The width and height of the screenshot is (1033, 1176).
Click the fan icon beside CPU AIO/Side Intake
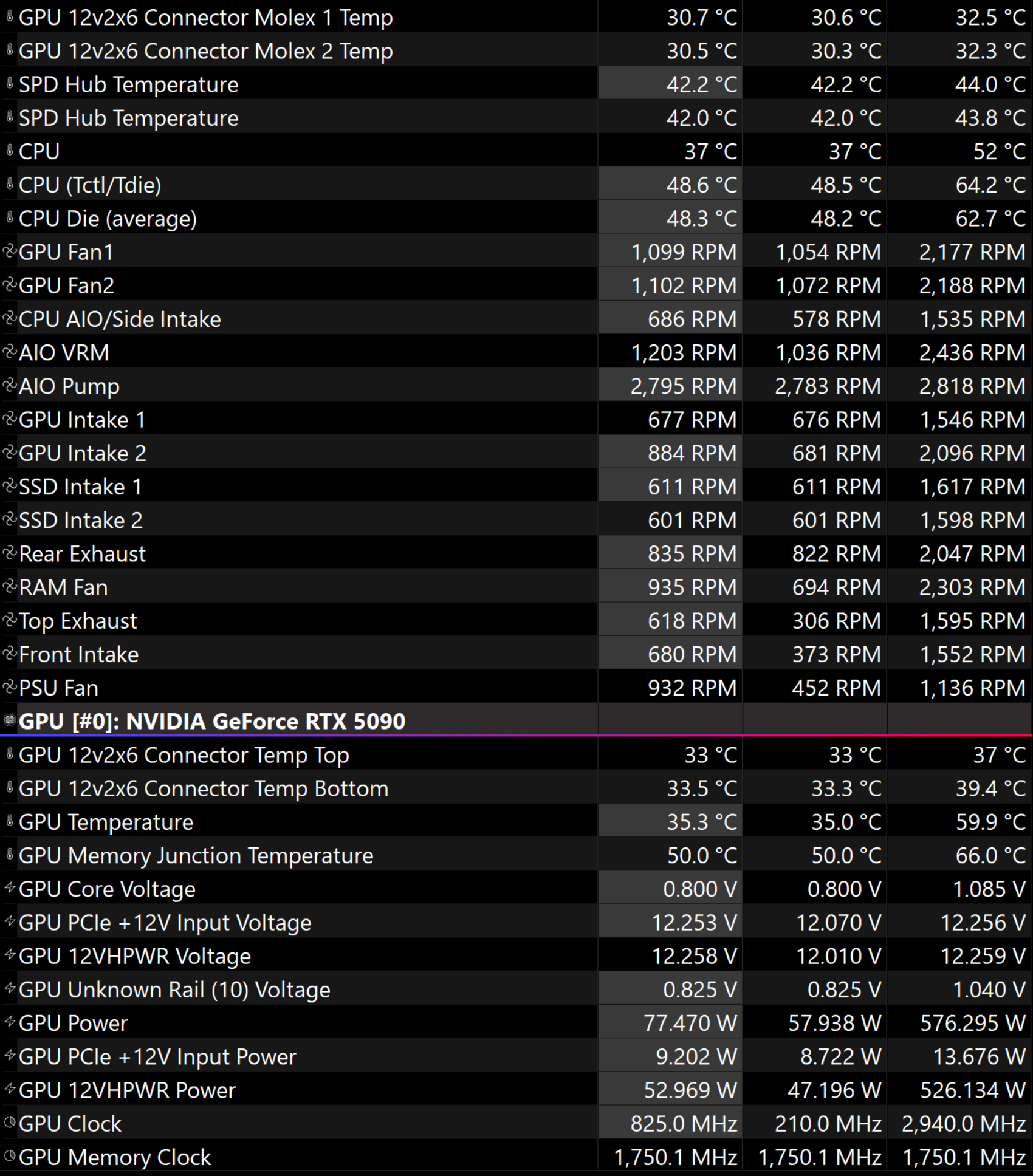click(9, 318)
